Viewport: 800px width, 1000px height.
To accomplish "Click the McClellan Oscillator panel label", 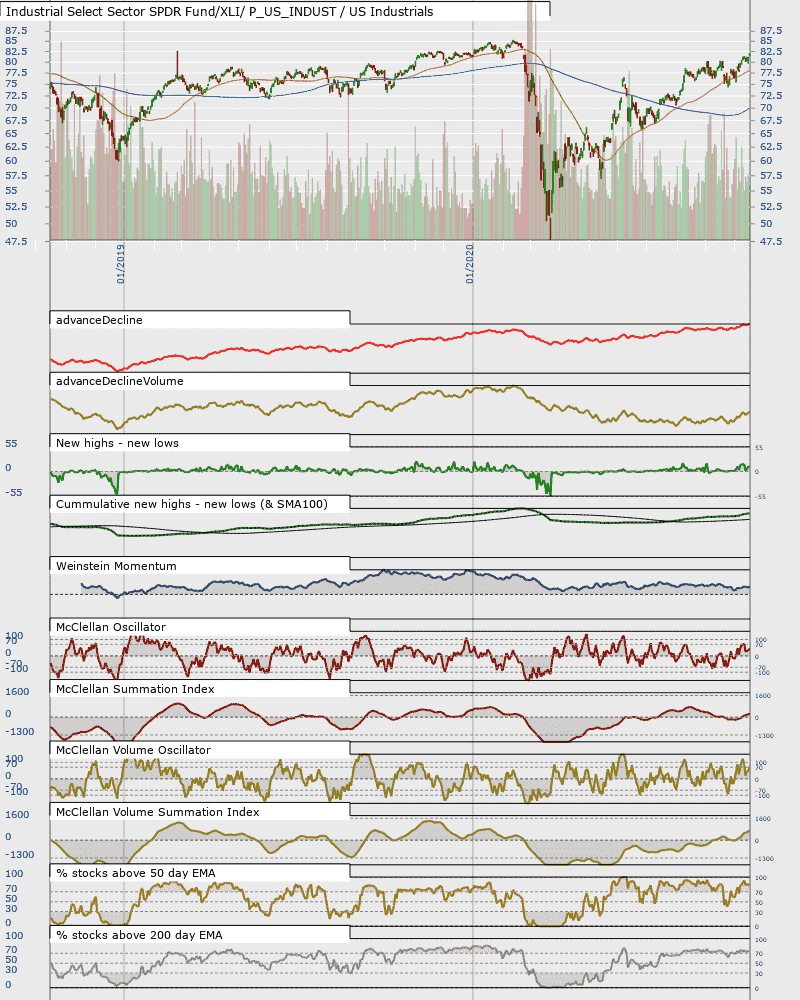I will [x=110, y=628].
